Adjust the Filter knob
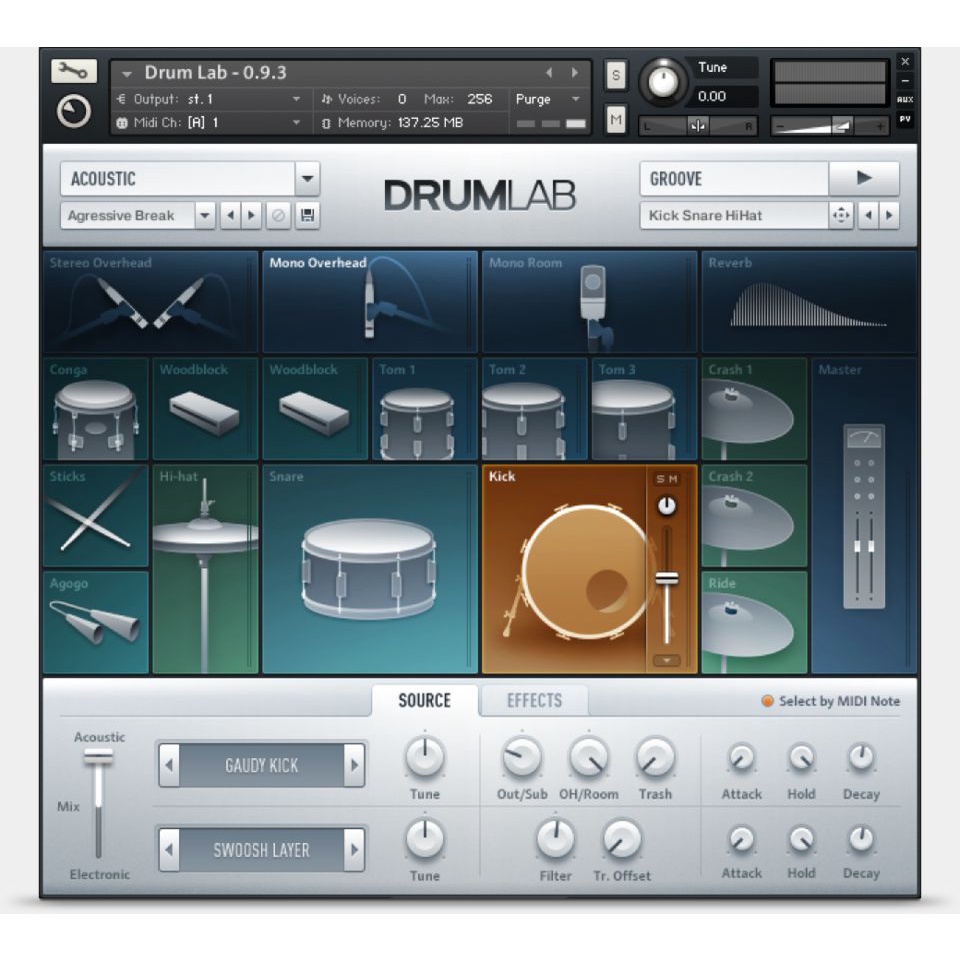This screenshot has height=960, width=960. point(555,839)
